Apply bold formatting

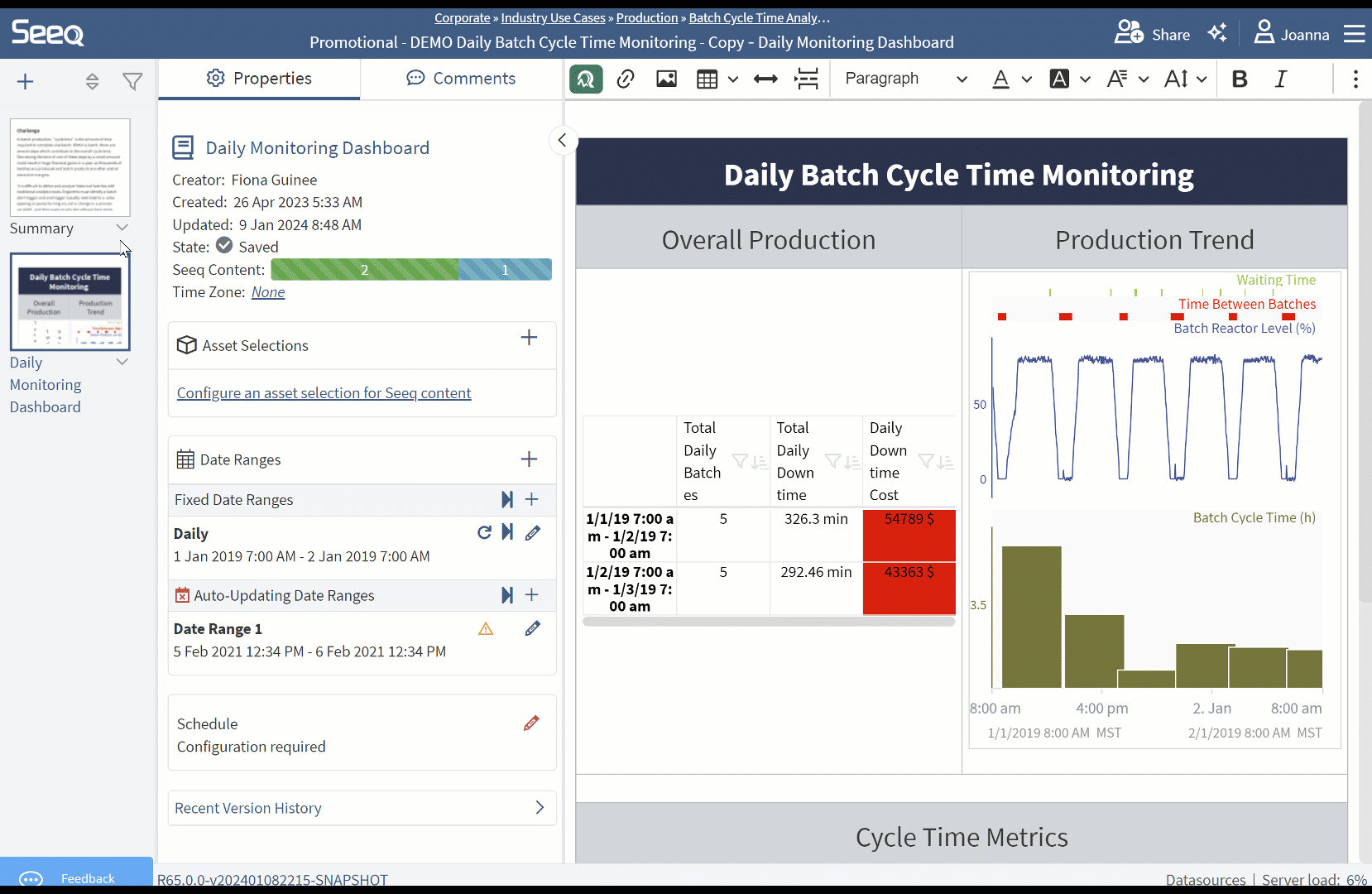pyautogui.click(x=1240, y=79)
